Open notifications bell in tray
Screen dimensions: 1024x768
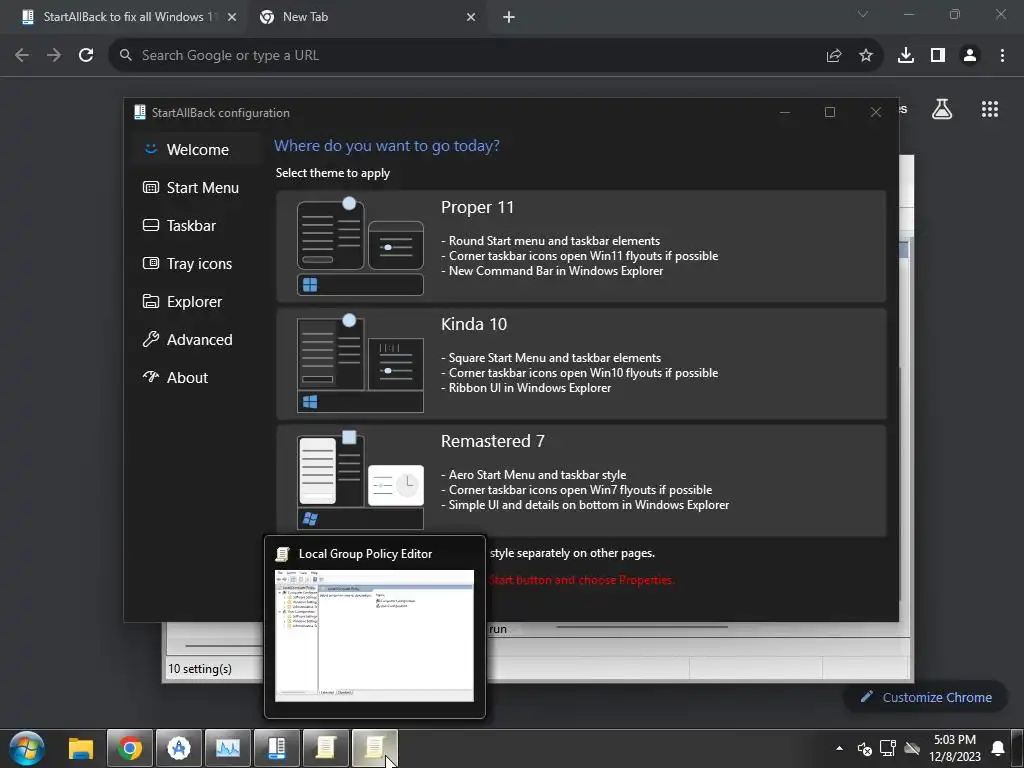click(x=998, y=748)
